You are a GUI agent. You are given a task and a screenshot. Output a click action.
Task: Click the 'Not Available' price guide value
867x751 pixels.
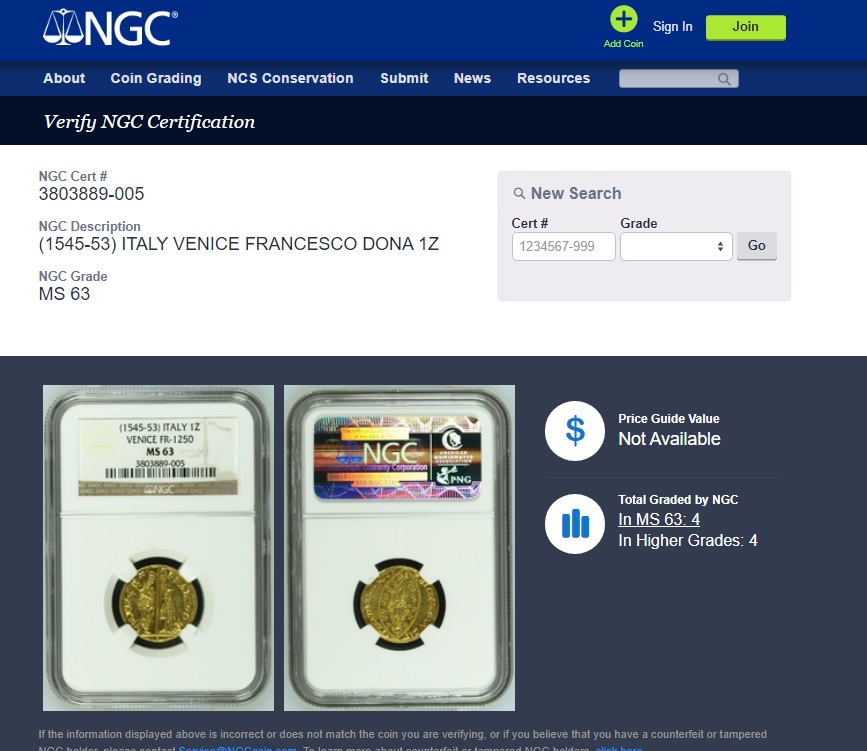[x=669, y=439]
